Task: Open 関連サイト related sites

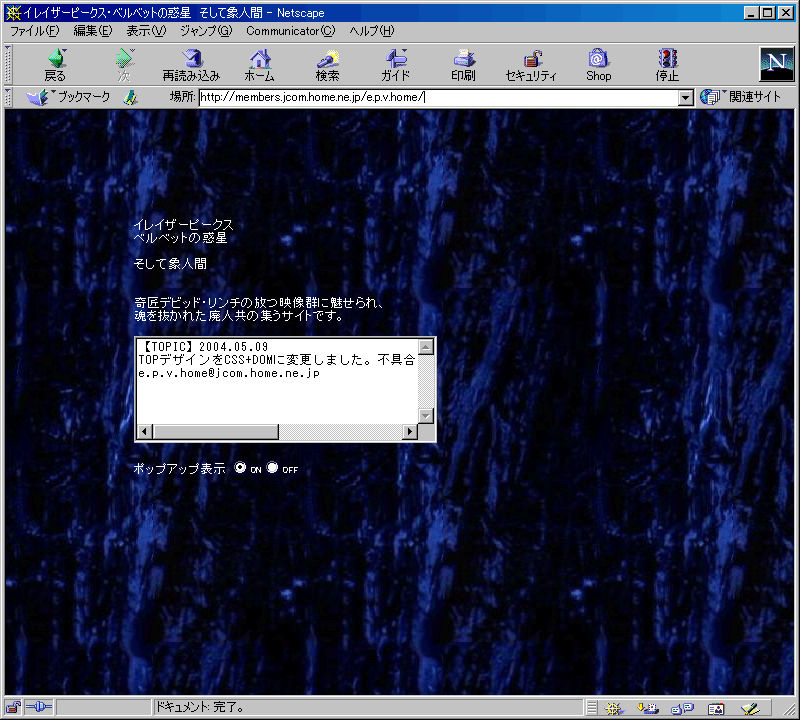Action: pyautogui.click(x=740, y=97)
